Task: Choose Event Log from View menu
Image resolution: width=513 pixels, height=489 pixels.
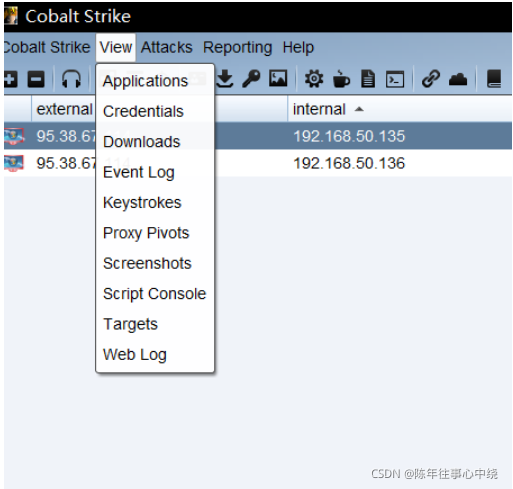Action: click(x=155, y=172)
